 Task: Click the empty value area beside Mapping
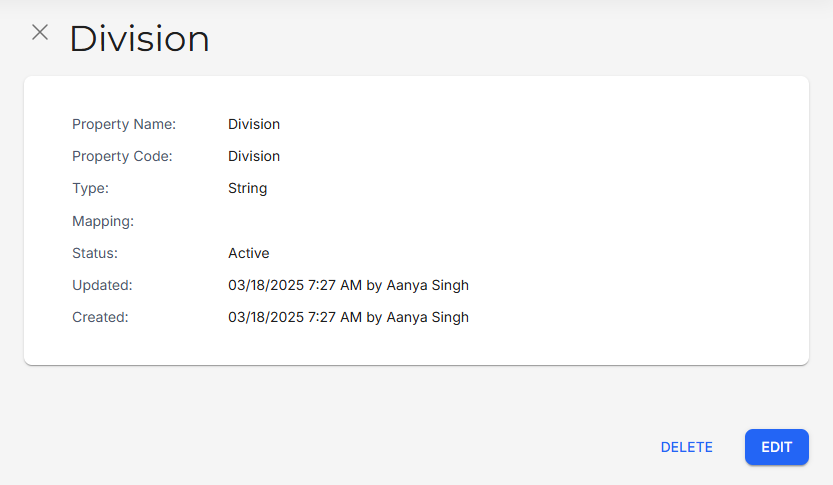pos(300,221)
